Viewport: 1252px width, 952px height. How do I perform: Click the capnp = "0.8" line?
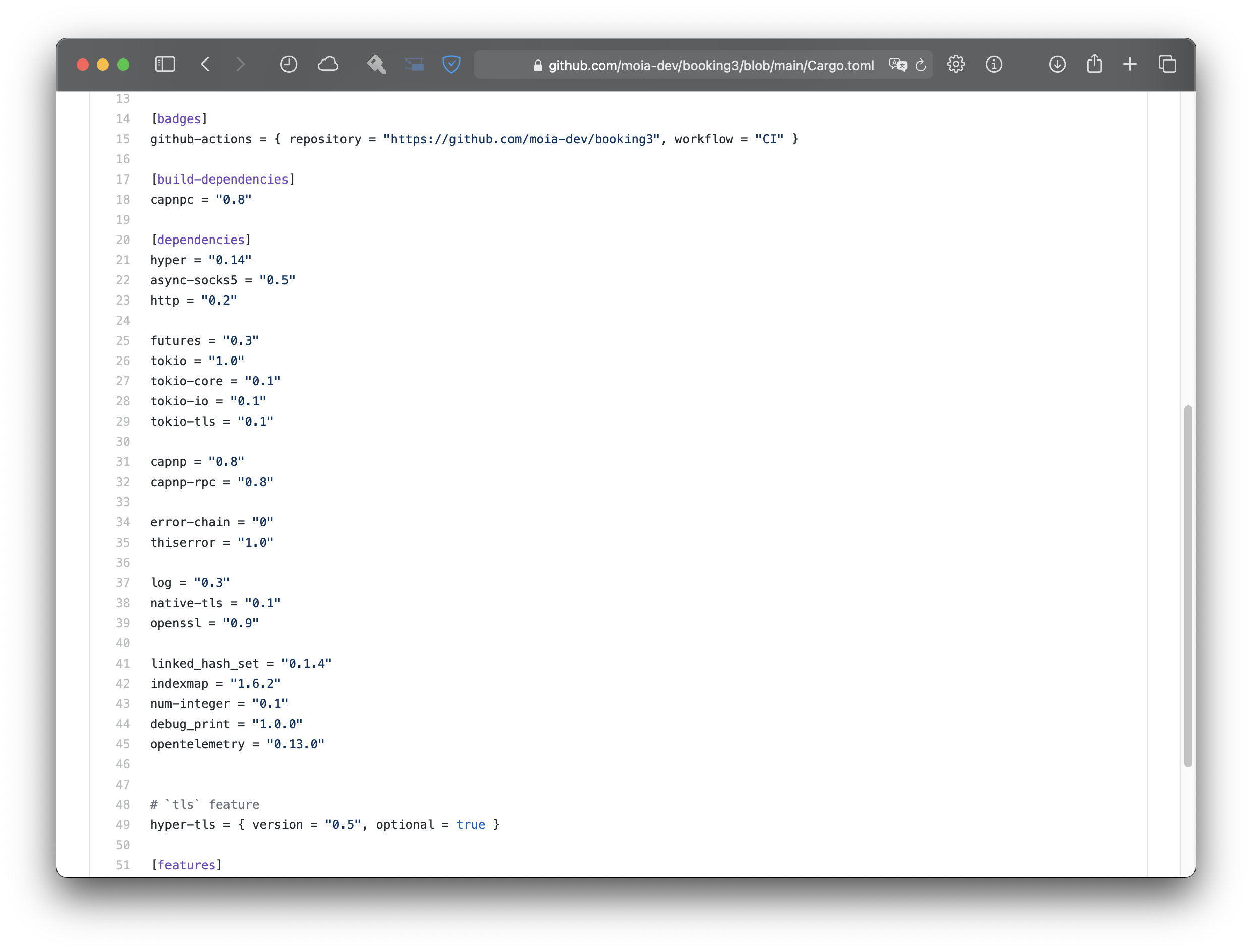(197, 461)
